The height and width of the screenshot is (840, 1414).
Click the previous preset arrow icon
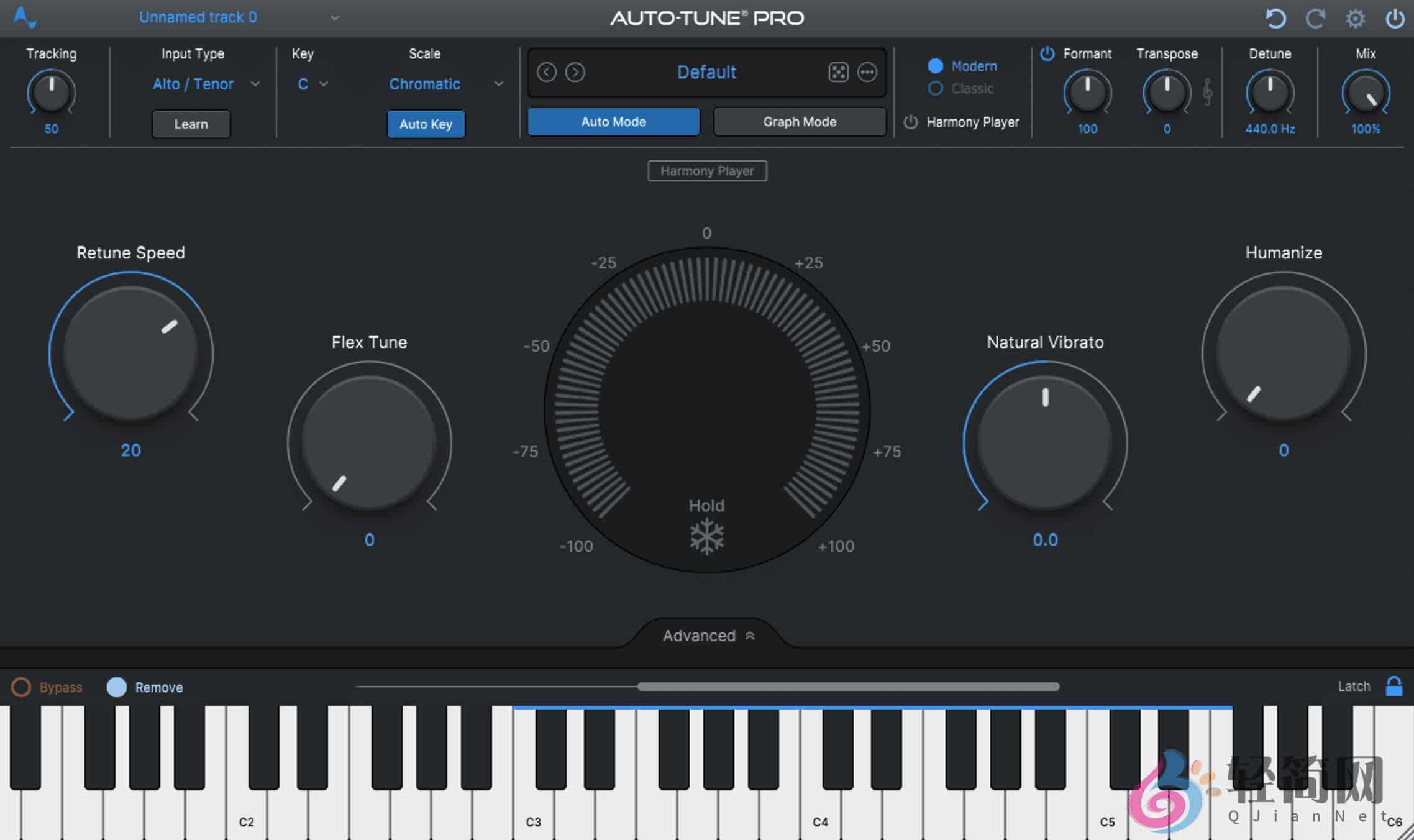click(546, 72)
